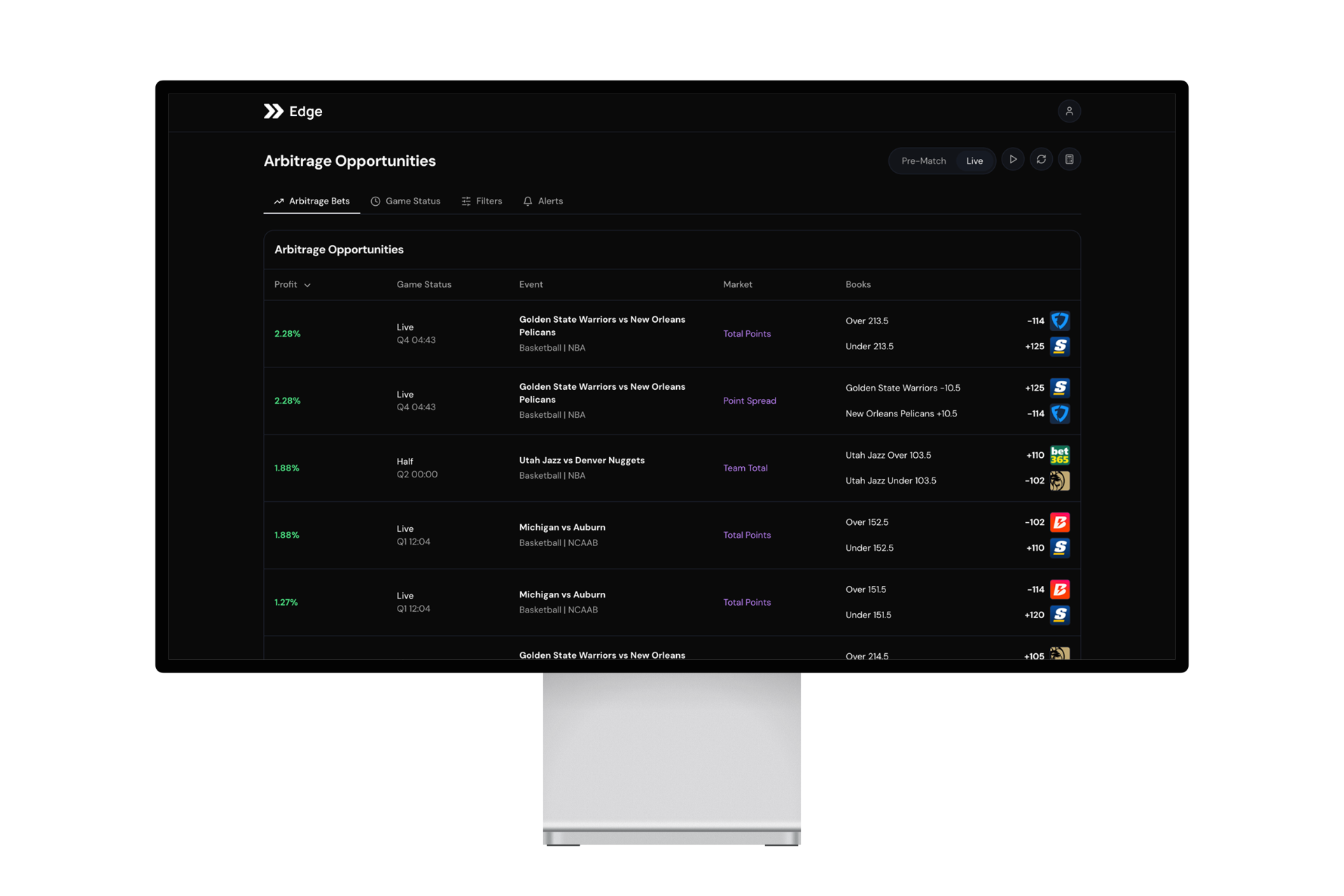The height and width of the screenshot is (896, 1344).
Task: Open the user profile icon
Action: 1069,111
